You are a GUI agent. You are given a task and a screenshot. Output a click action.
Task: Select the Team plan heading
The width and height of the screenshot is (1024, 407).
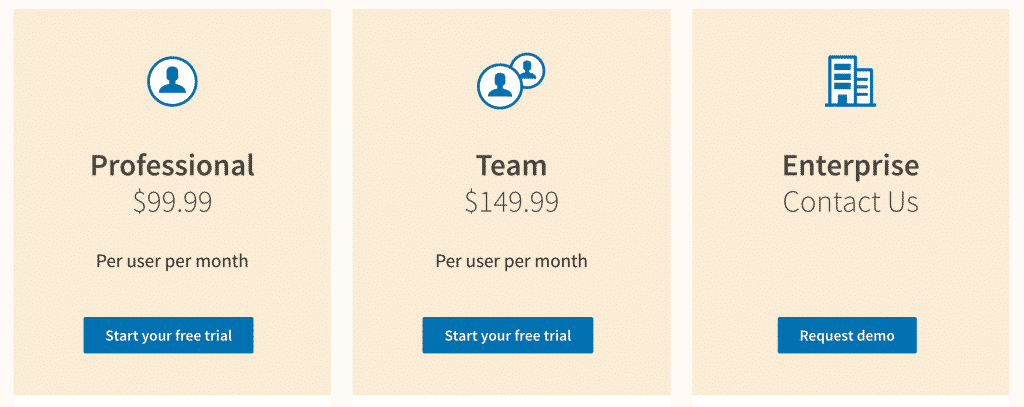point(511,165)
